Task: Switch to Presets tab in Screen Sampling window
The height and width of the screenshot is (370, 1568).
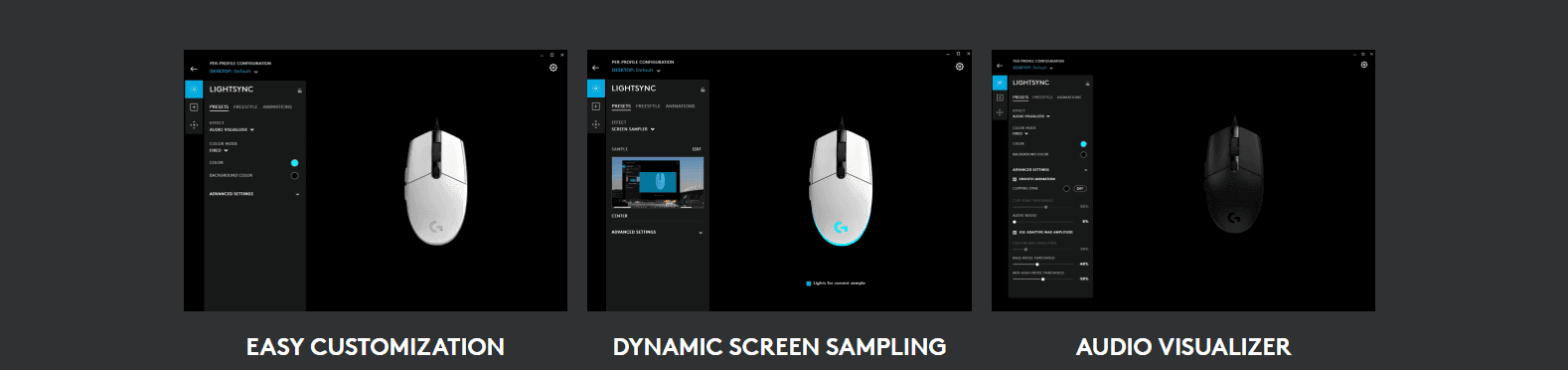Action: pos(621,105)
